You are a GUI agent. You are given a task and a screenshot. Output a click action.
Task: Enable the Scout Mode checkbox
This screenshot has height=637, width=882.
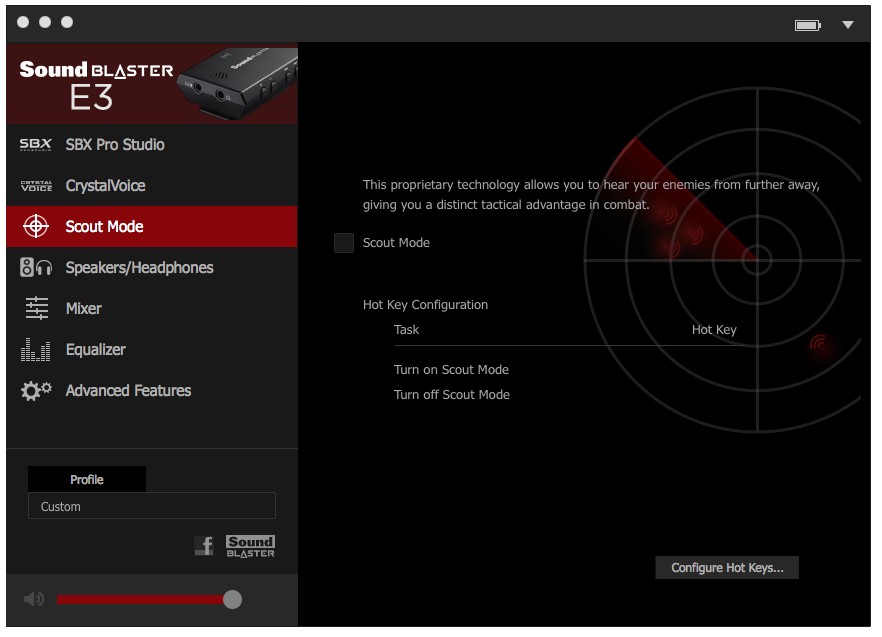[344, 243]
